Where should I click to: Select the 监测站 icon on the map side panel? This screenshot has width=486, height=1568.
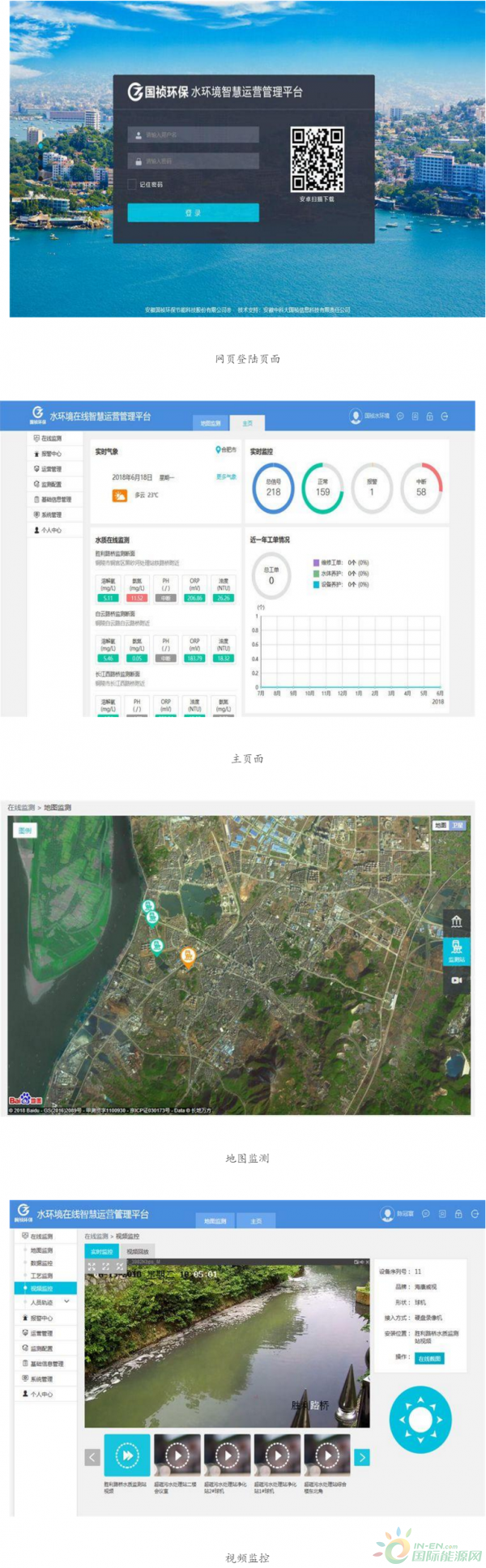[x=456, y=950]
